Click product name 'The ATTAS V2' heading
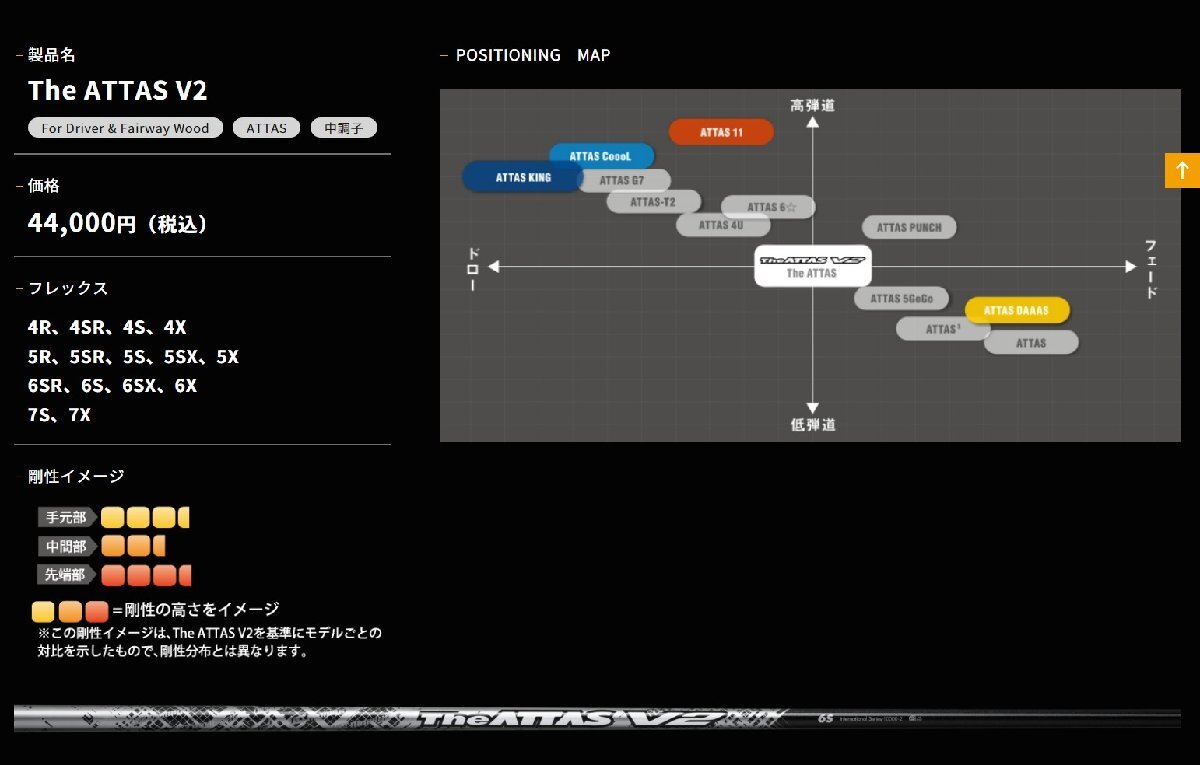Image resolution: width=1200 pixels, height=765 pixels. point(118,90)
